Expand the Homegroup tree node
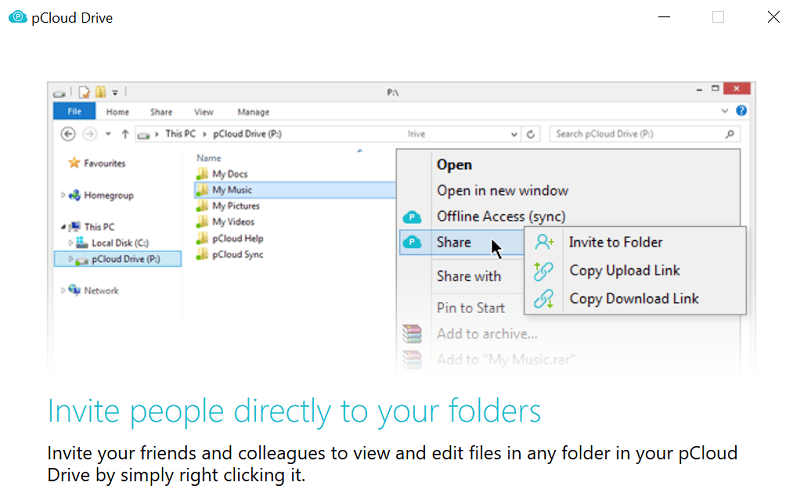 pyautogui.click(x=64, y=196)
